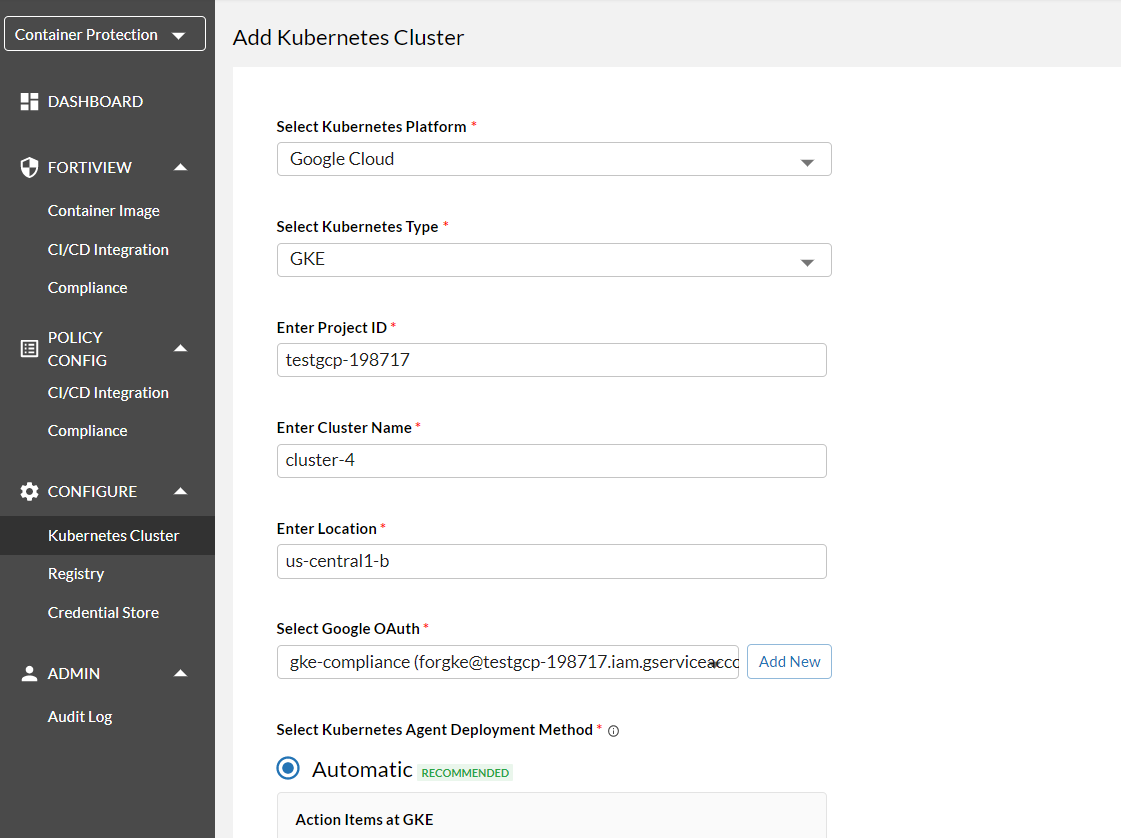Collapse the Admin section chevron
Image resolution: width=1121 pixels, height=838 pixels.
[x=181, y=674]
